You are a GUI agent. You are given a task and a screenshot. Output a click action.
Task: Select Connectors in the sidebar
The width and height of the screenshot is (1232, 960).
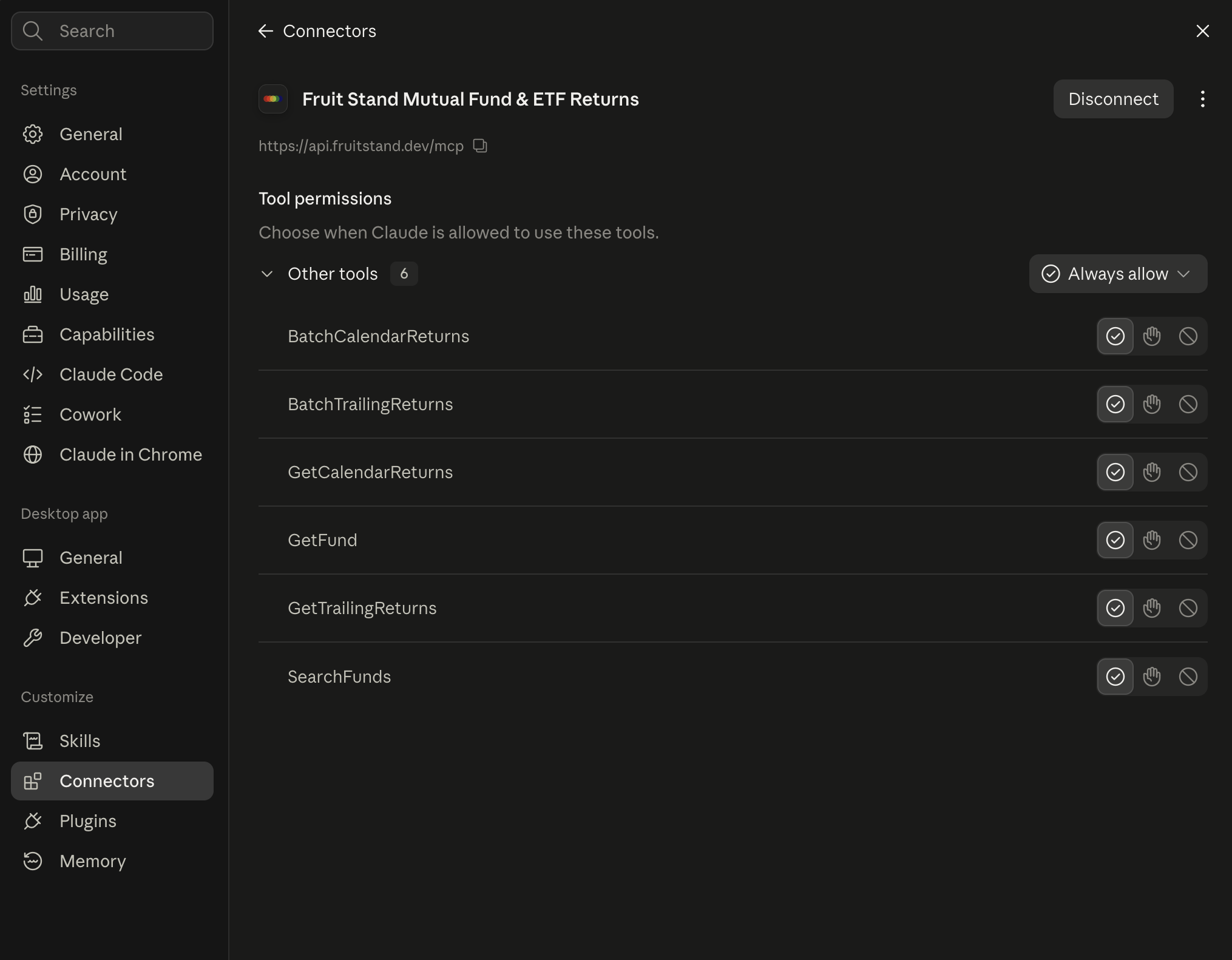tap(112, 781)
